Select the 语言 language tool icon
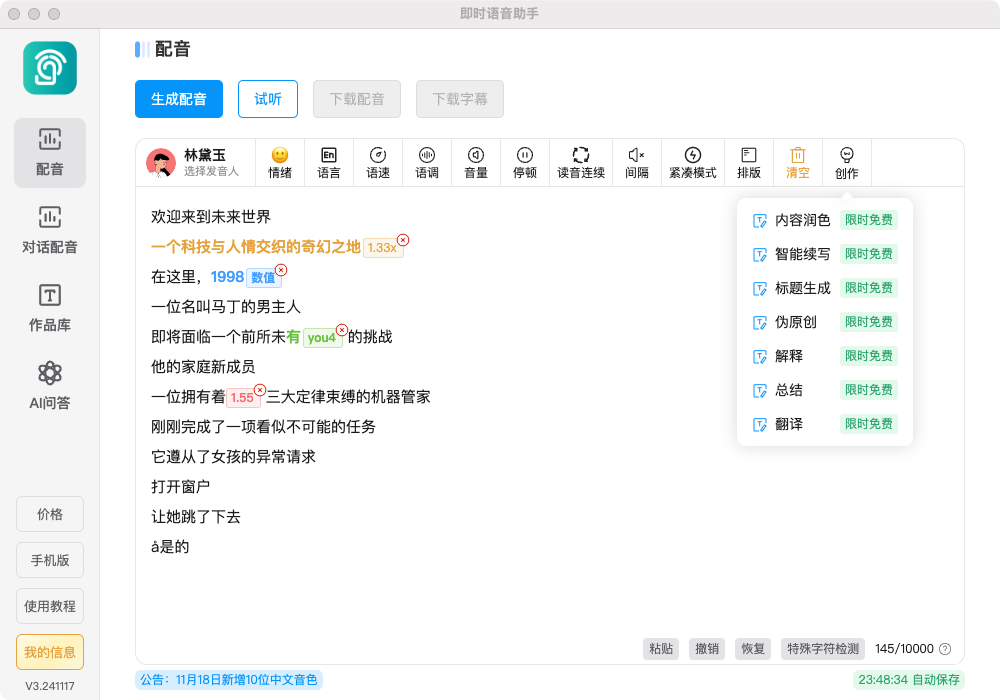Screen dimensions: 1000x700 [329, 162]
